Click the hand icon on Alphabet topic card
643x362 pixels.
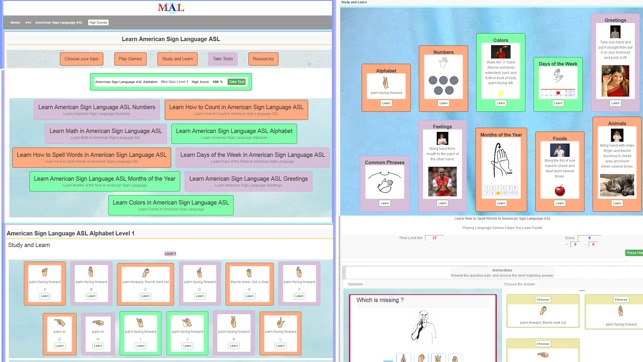coord(386,83)
